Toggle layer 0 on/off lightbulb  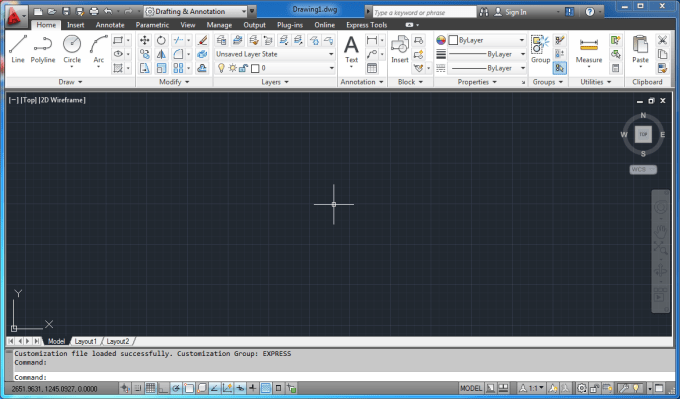[x=221, y=68]
